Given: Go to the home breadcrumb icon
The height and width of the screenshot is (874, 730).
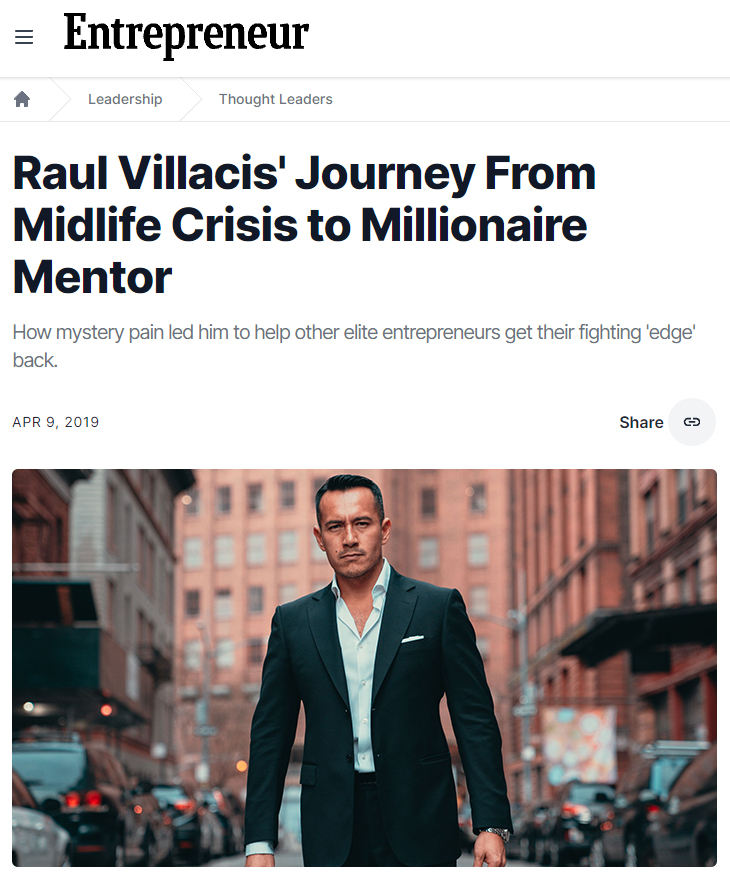Looking at the screenshot, I should pos(22,99).
